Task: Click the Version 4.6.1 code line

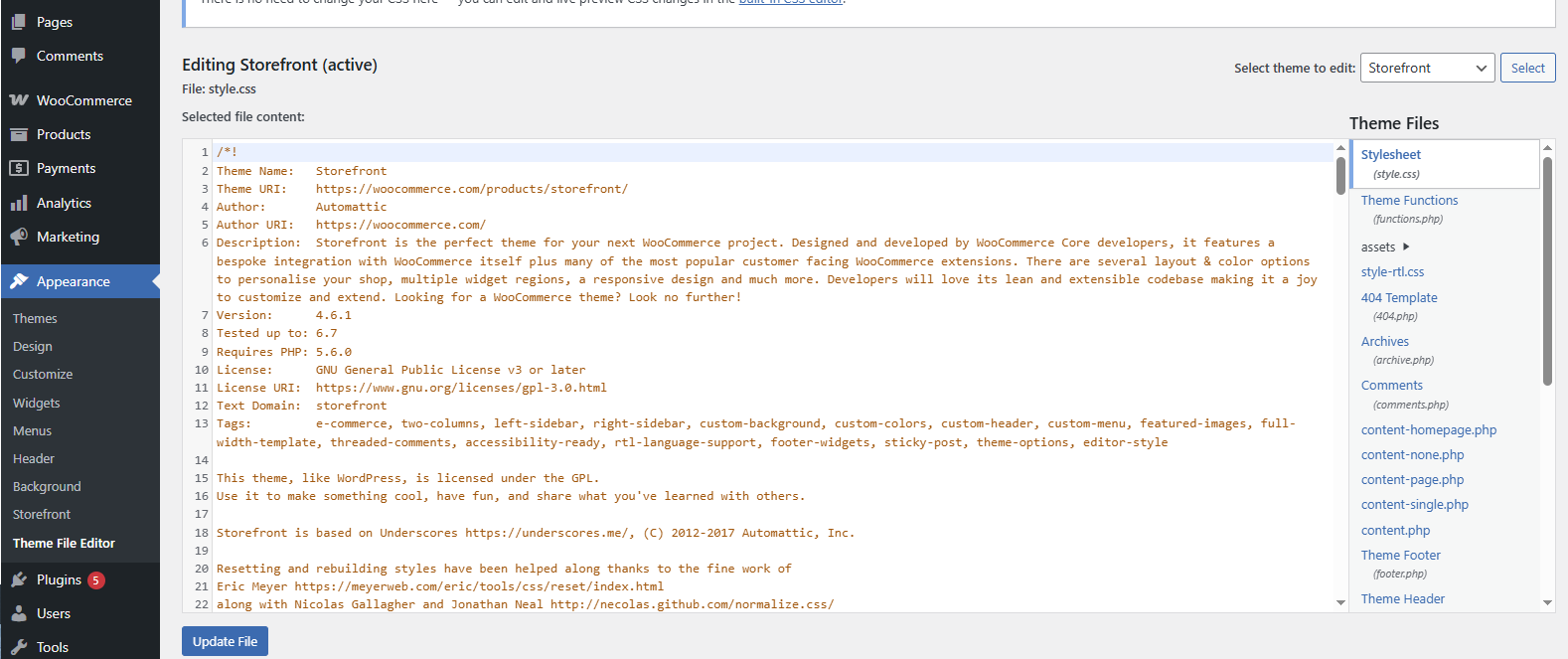Action: point(284,315)
